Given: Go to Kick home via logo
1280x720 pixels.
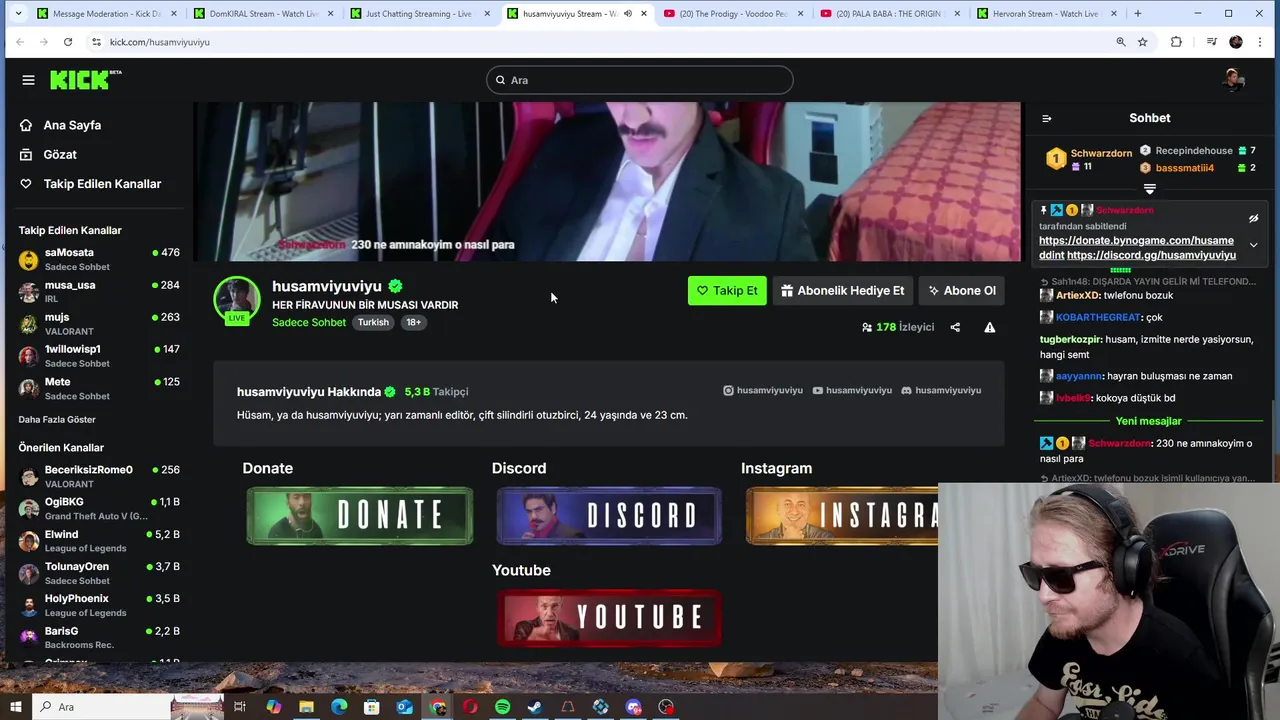Looking at the screenshot, I should (85, 80).
